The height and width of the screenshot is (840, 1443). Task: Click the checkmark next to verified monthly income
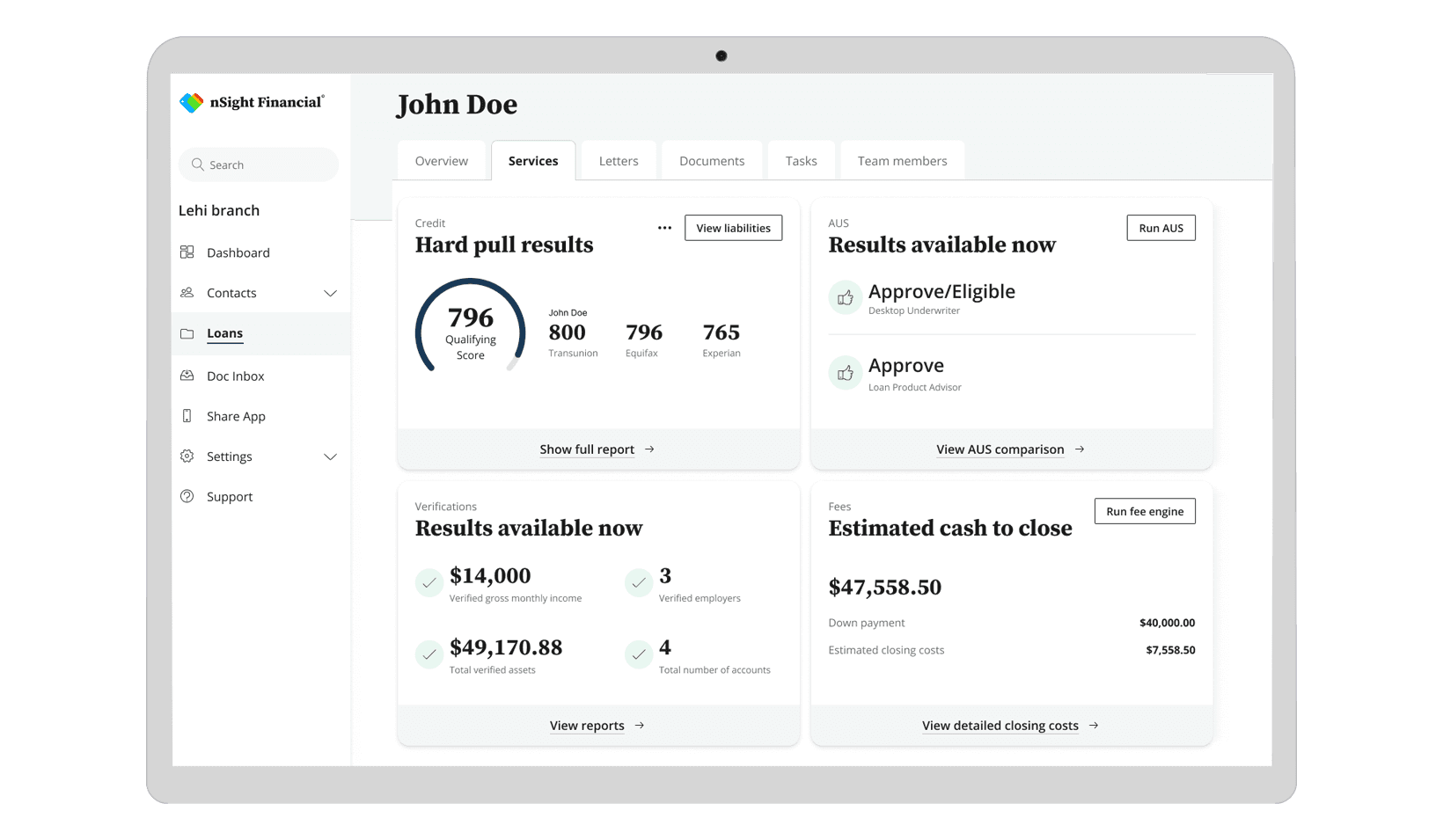429,583
